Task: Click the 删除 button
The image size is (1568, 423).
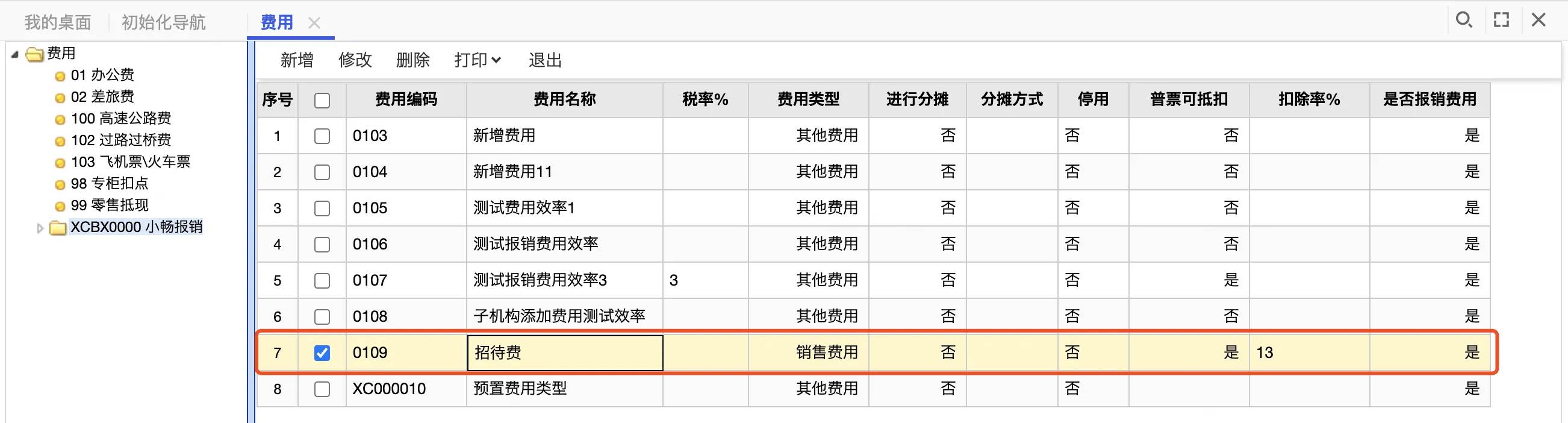Action: (x=412, y=60)
